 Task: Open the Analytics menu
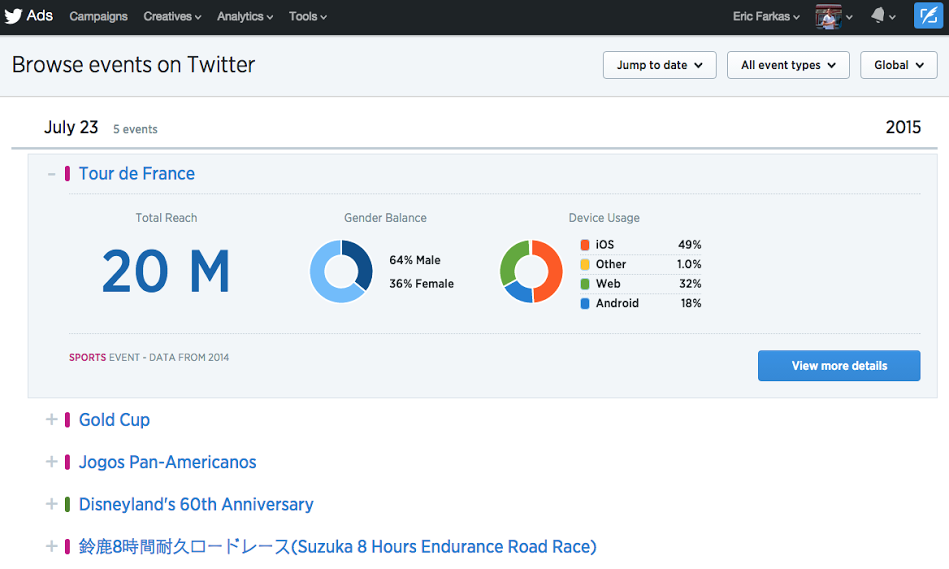tap(245, 16)
